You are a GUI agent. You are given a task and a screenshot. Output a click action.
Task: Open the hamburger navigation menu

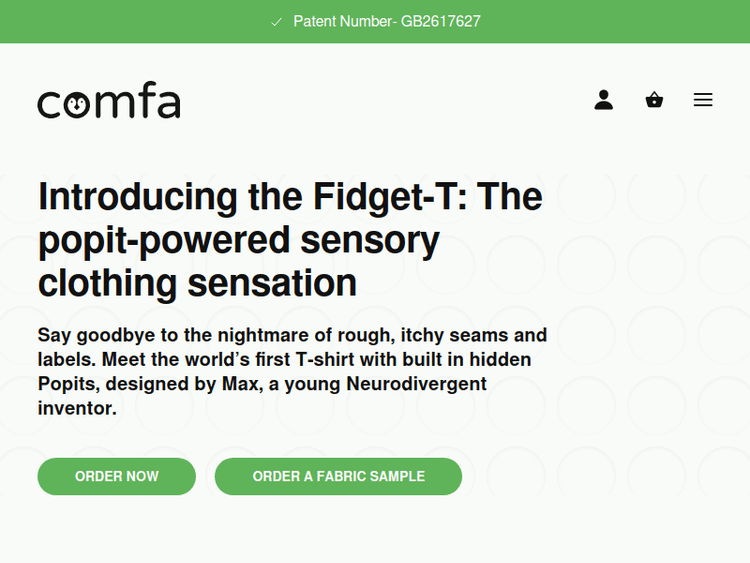pyautogui.click(x=703, y=100)
